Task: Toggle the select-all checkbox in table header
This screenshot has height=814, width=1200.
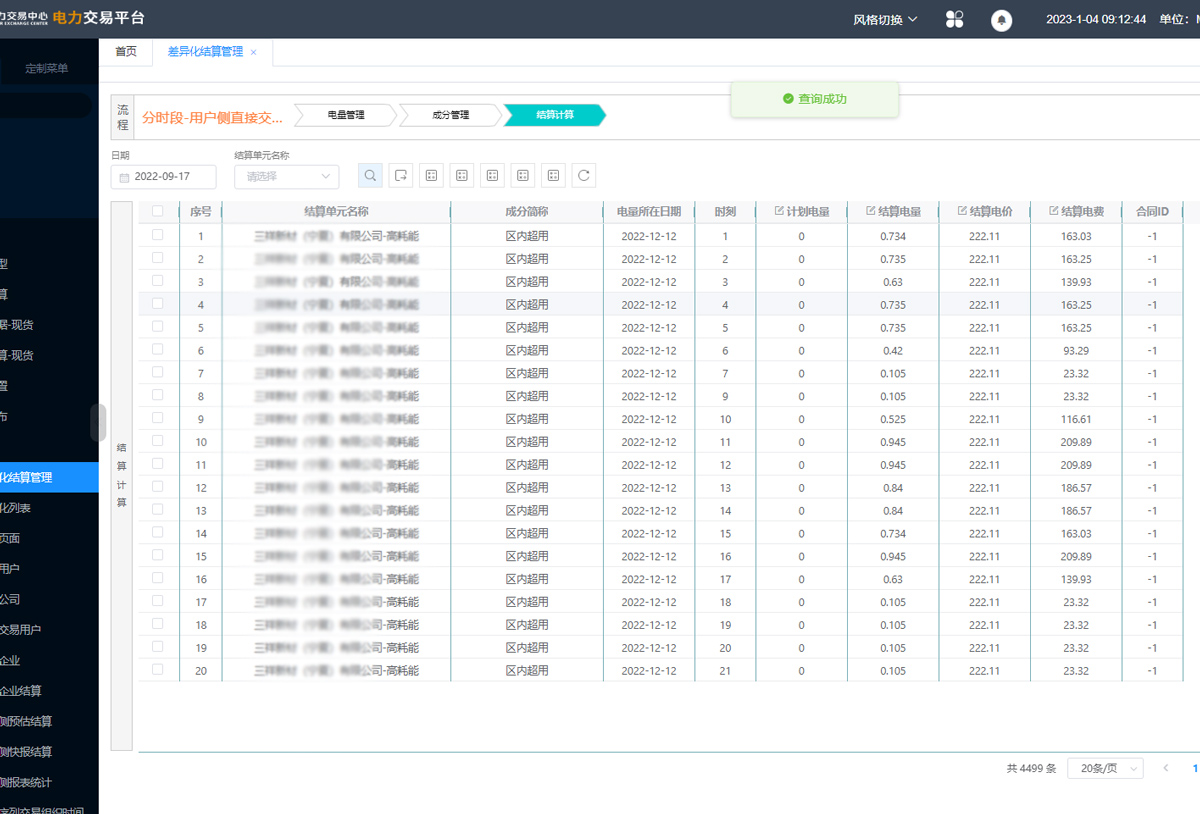Action: pos(158,211)
